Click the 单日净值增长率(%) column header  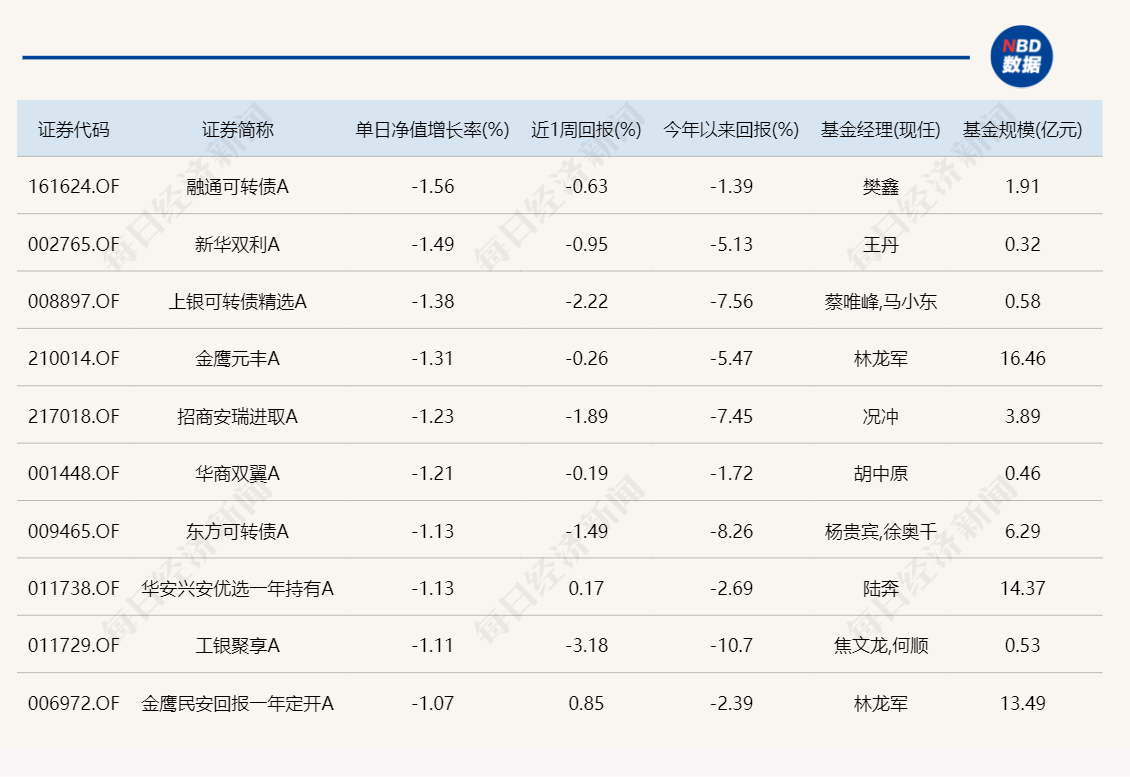432,130
